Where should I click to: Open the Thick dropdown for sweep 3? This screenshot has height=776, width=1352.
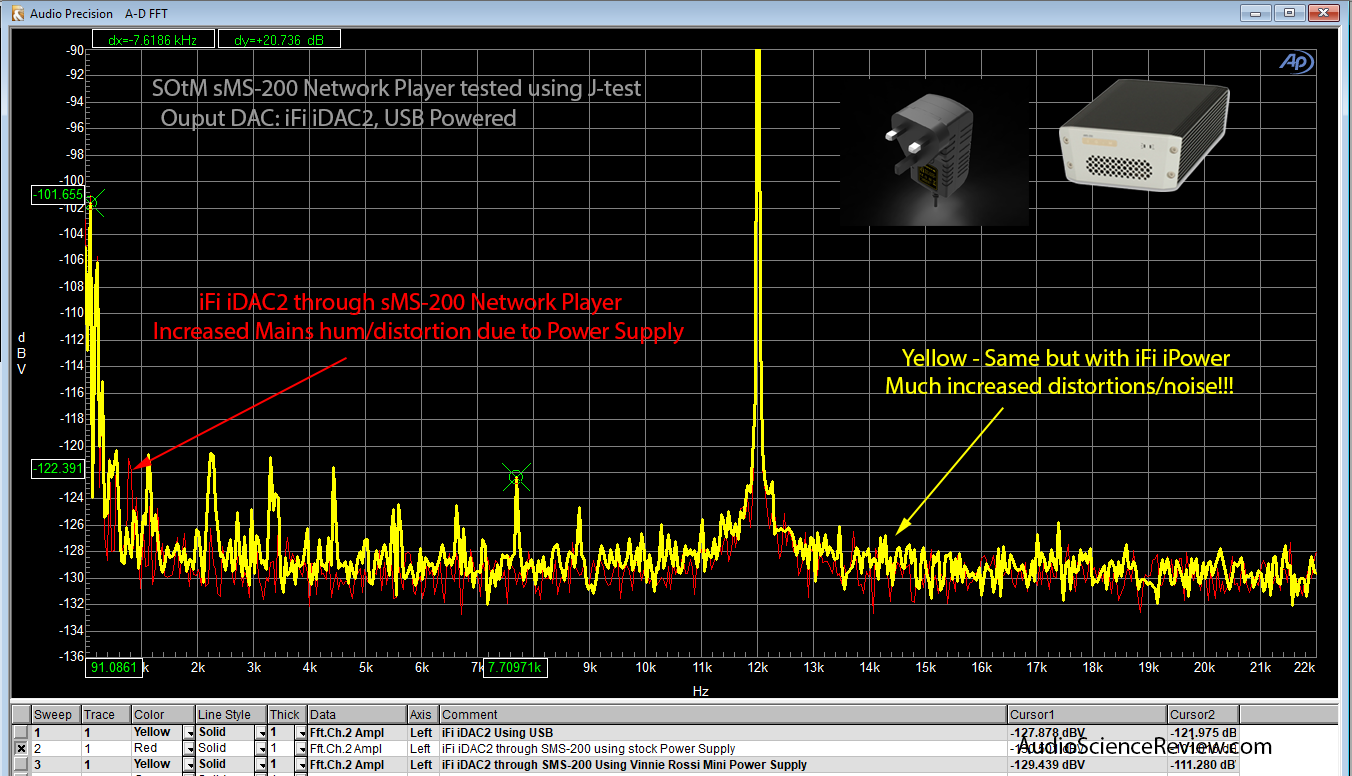[x=301, y=764]
